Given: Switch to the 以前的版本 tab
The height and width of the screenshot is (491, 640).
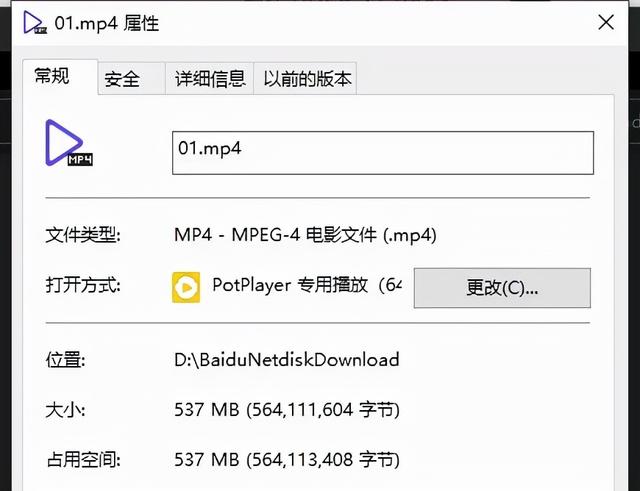Looking at the screenshot, I should click(305, 78).
